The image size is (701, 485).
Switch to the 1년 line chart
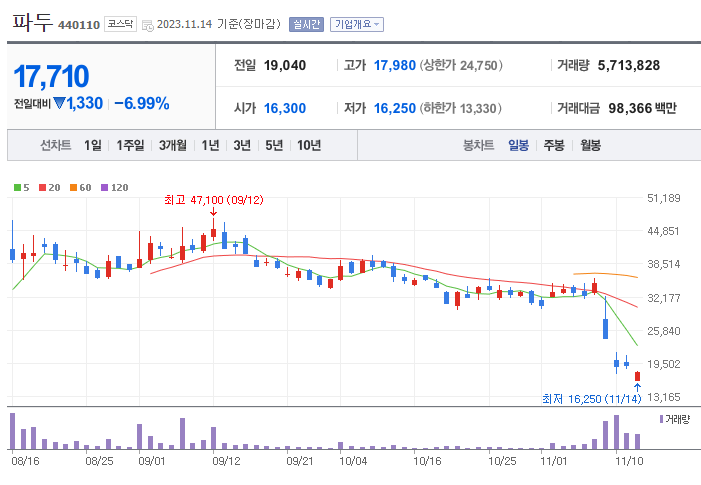[210, 145]
